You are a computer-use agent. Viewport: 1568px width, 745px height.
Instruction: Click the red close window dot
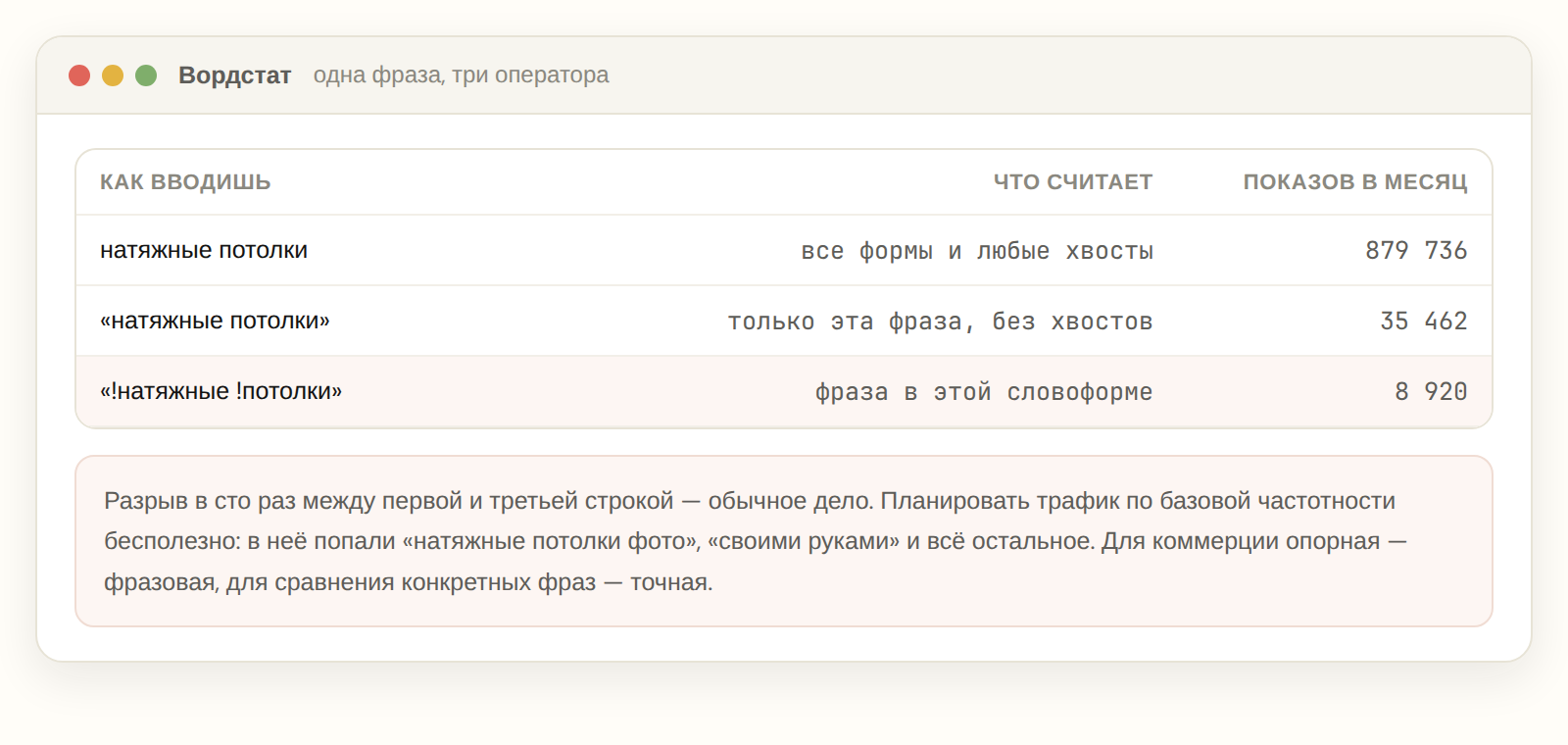coord(79,75)
